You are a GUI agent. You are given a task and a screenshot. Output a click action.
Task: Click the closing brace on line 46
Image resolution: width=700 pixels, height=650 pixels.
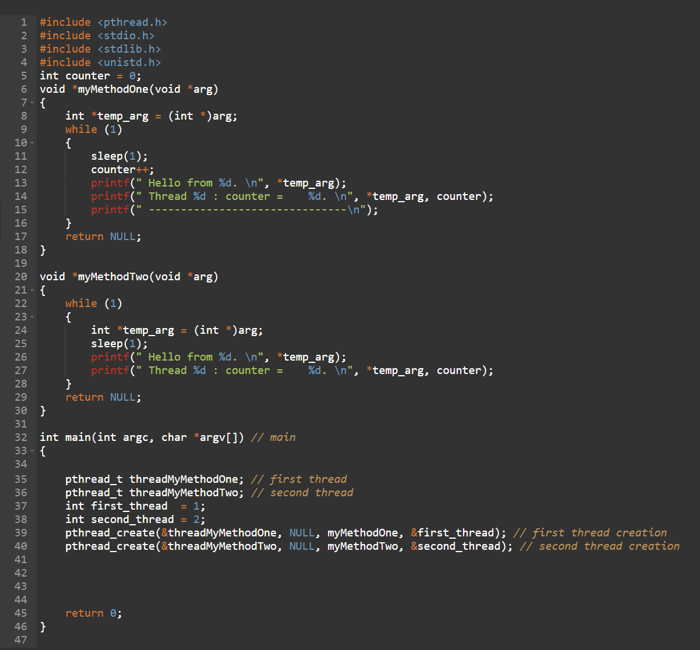tap(43, 627)
